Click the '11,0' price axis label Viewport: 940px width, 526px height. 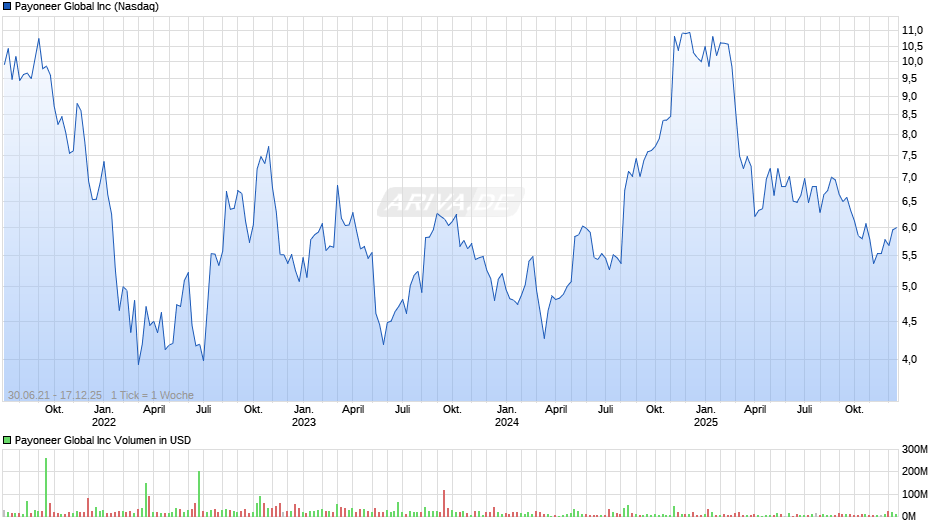(x=912, y=30)
